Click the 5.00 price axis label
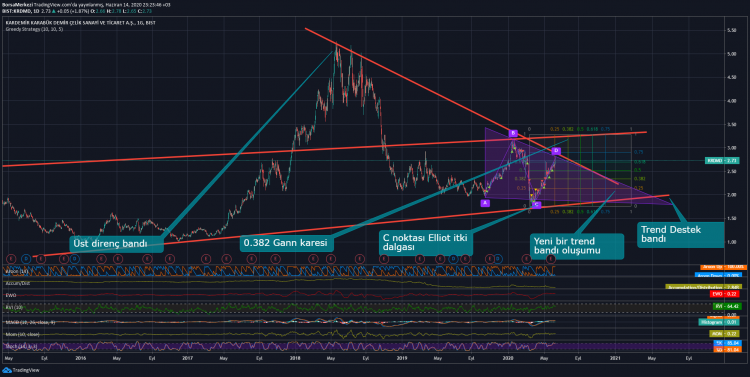 pos(731,54)
